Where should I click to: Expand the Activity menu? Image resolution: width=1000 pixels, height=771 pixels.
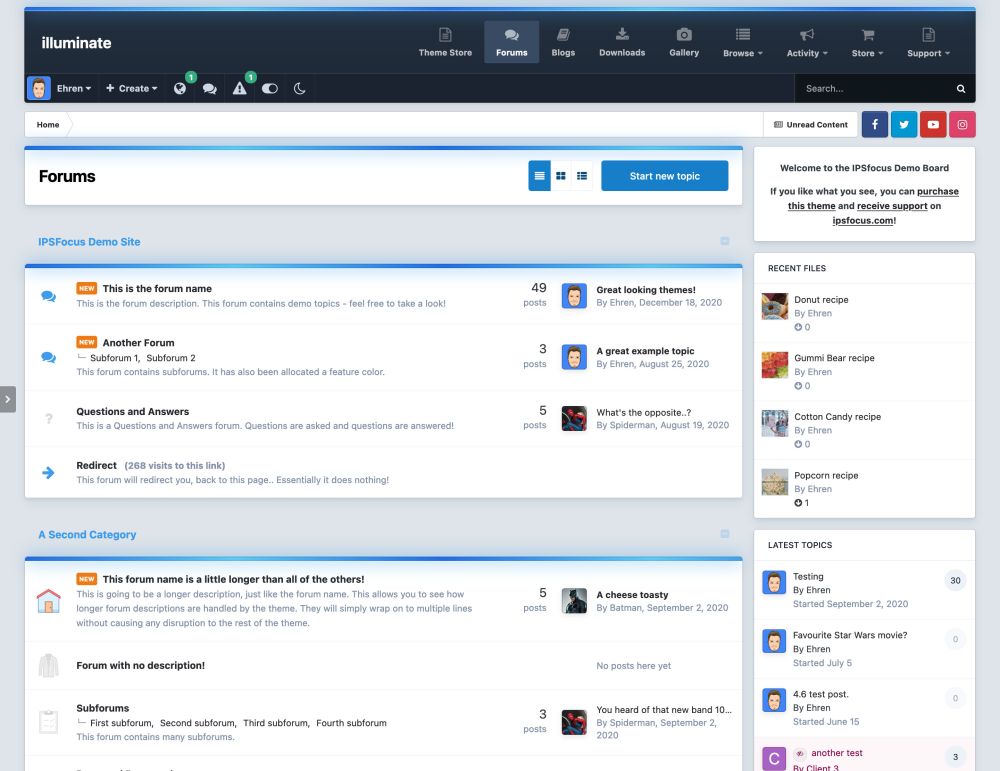(x=807, y=42)
